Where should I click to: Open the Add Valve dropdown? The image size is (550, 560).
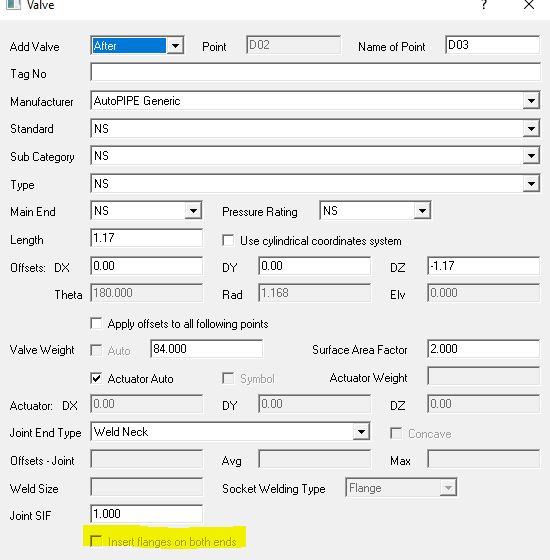tap(175, 46)
